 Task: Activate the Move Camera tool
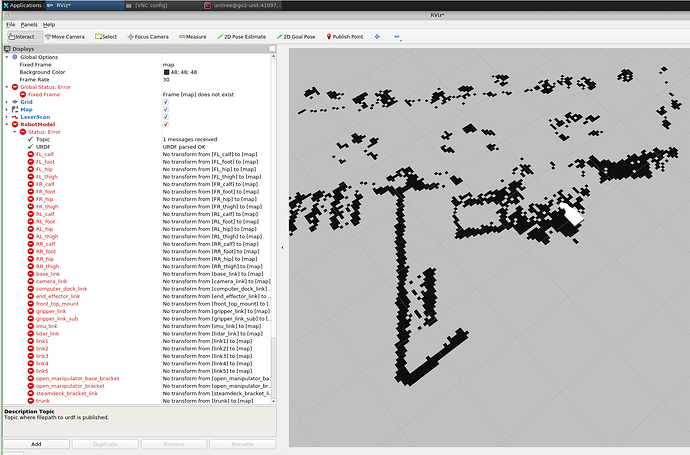pyautogui.click(x=68, y=36)
